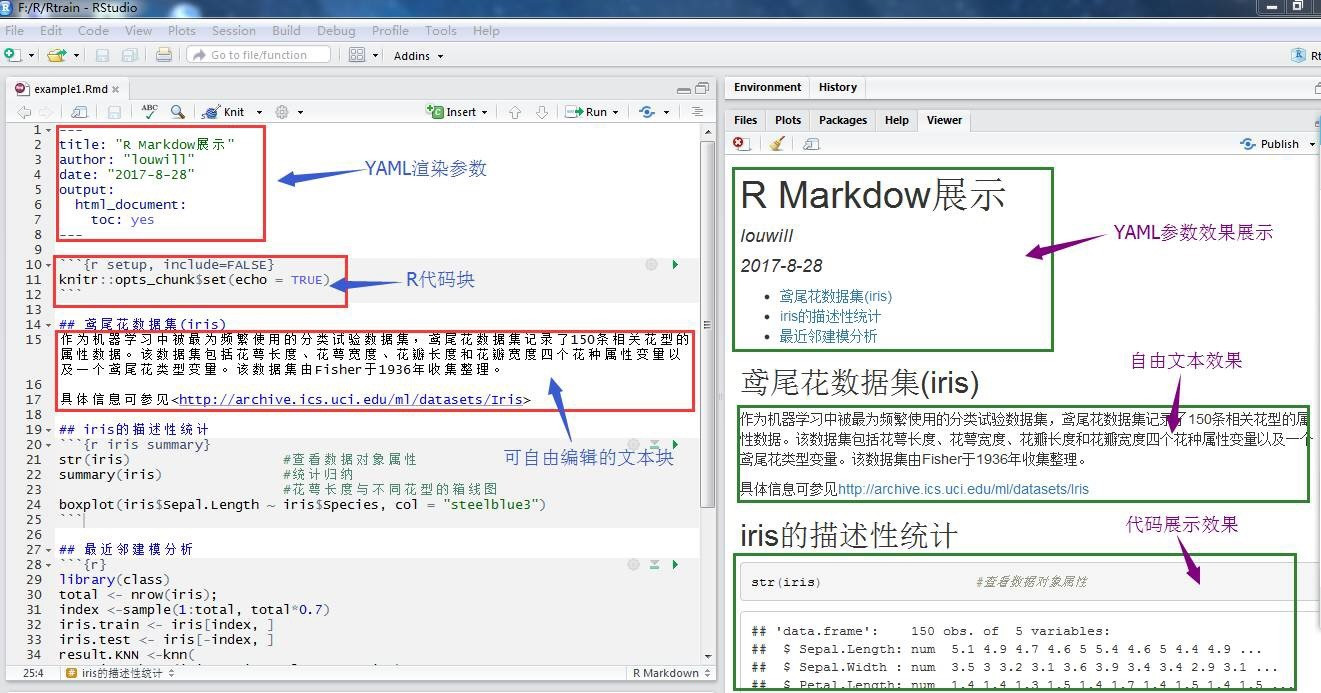Maximize the source editor pane

[702, 88]
